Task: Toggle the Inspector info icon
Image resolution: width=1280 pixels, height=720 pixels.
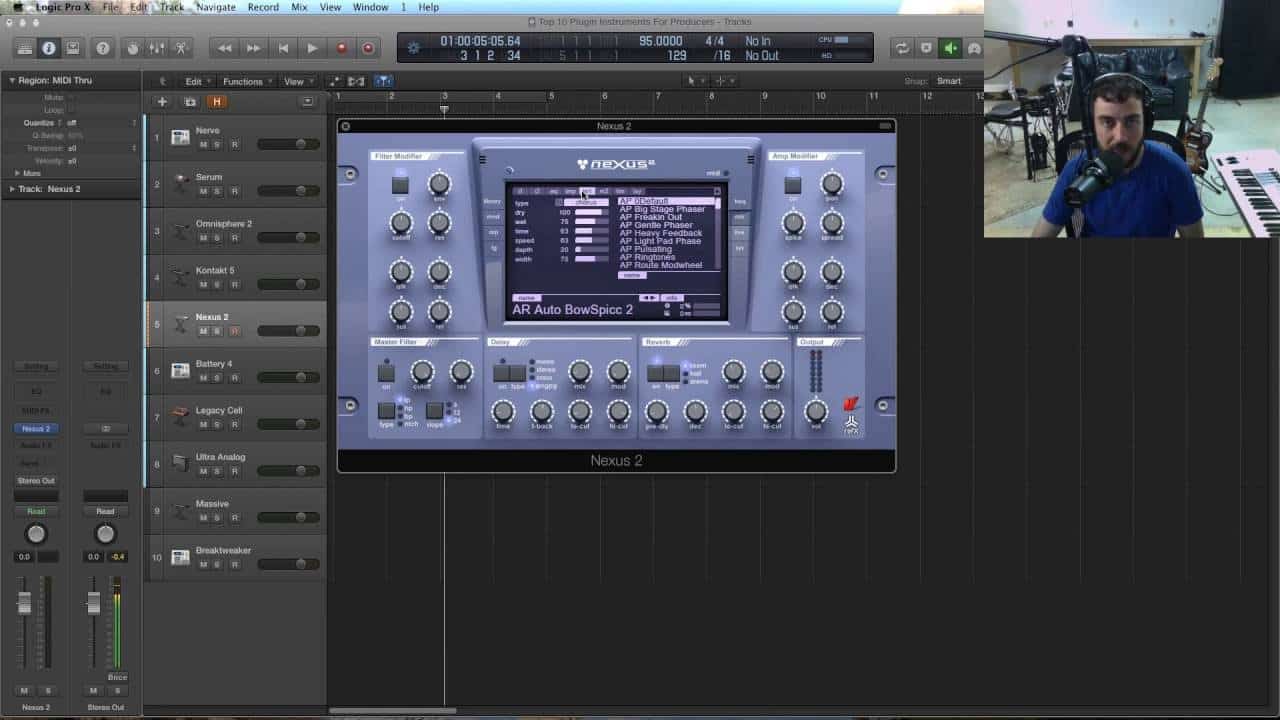Action: pyautogui.click(x=49, y=48)
